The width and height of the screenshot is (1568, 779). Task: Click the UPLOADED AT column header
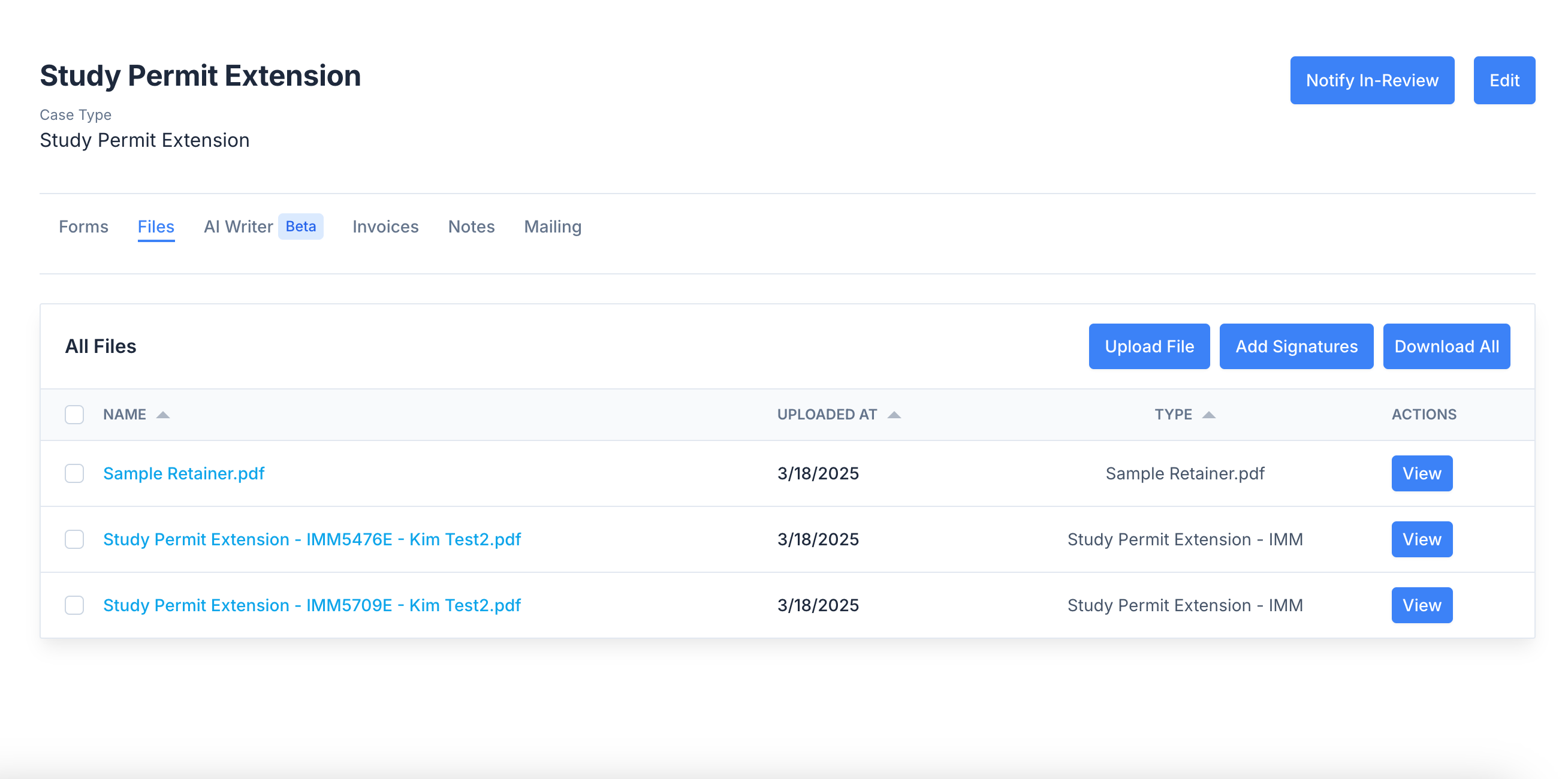click(x=827, y=415)
